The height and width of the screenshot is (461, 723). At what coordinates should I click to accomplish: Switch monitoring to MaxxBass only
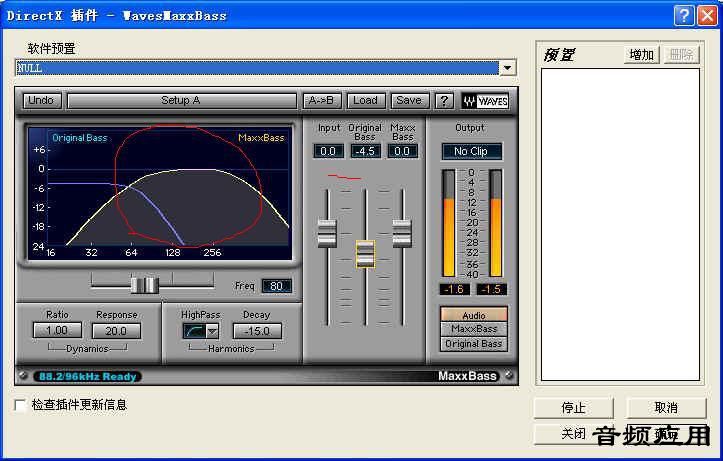click(x=474, y=329)
